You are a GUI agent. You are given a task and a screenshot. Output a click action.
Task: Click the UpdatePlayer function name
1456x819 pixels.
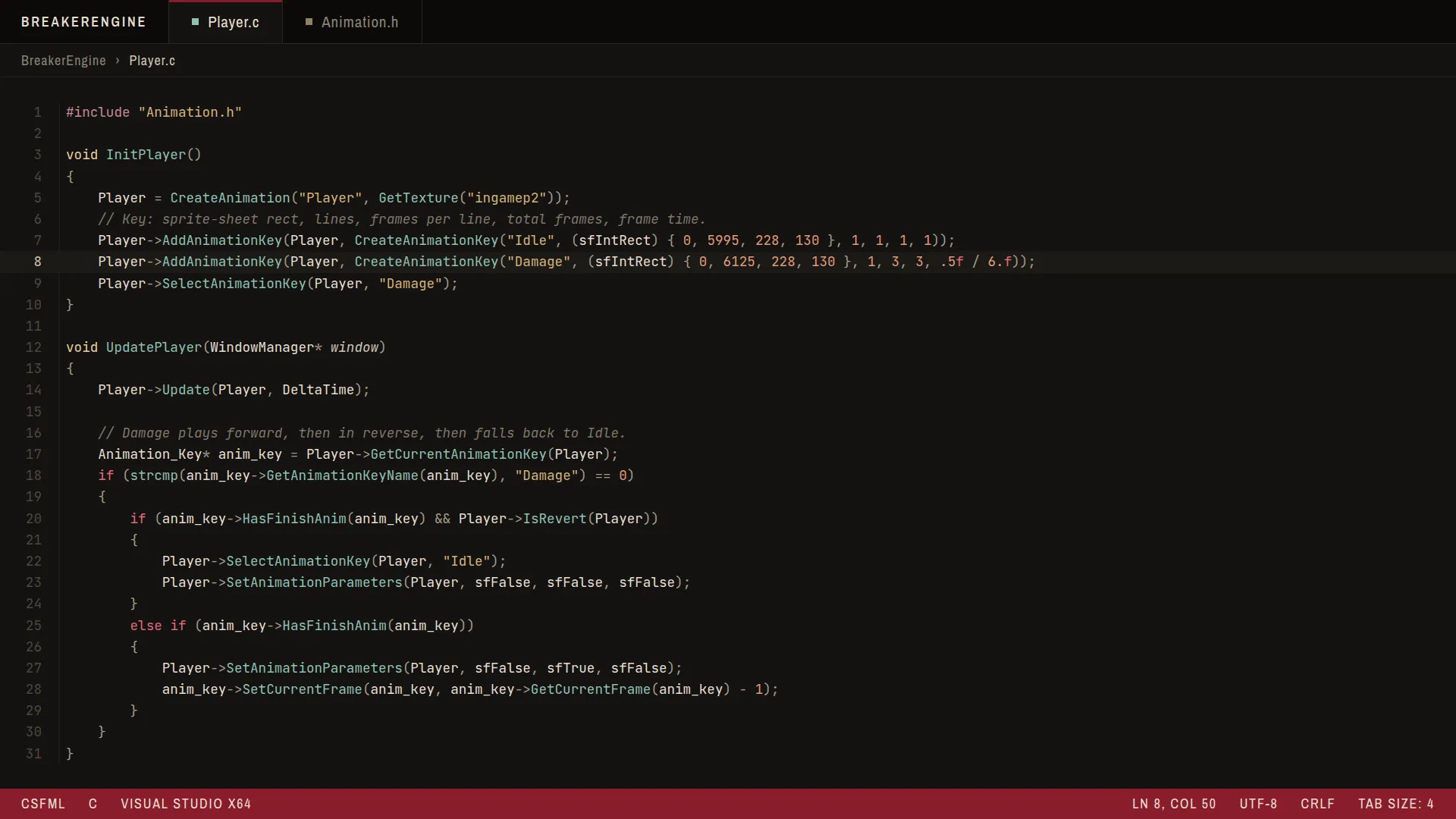(154, 347)
